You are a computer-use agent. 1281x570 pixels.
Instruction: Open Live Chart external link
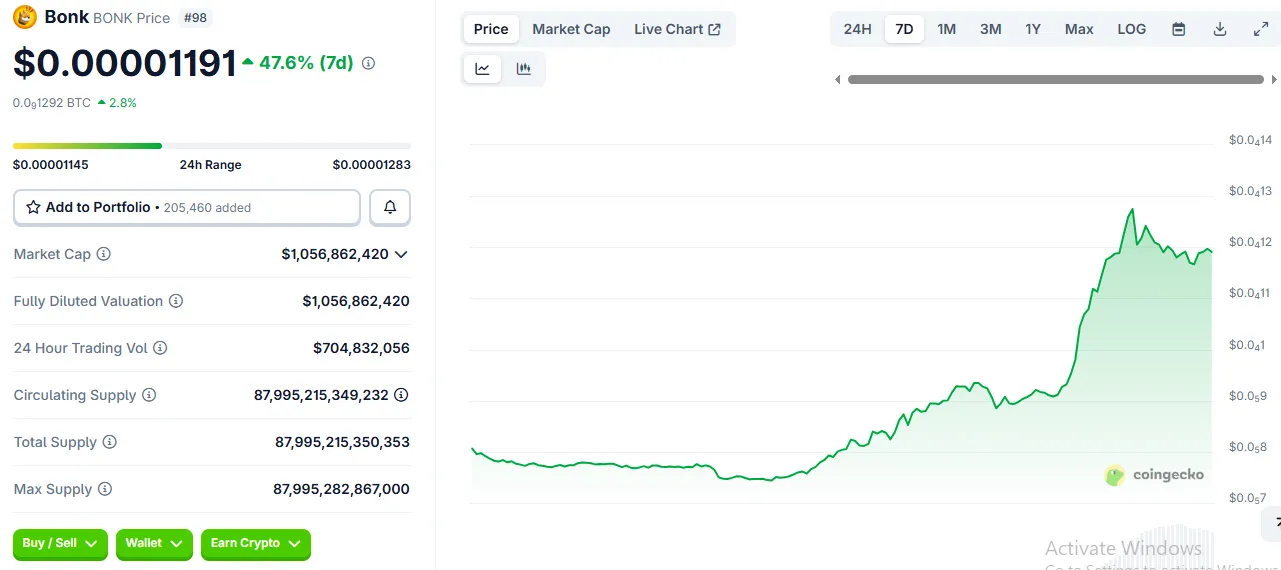(x=677, y=29)
